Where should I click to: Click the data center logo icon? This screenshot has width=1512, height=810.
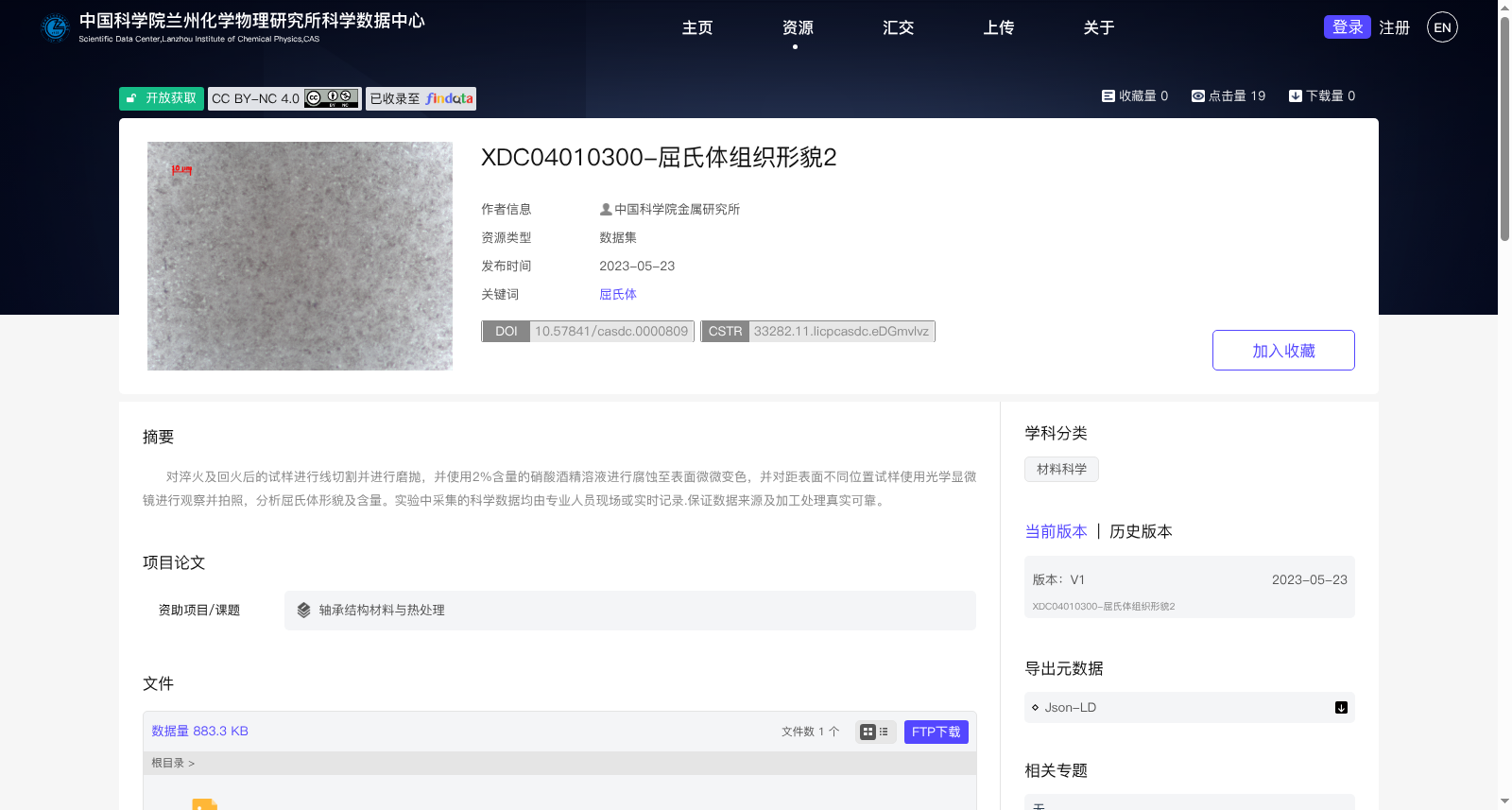(x=55, y=27)
